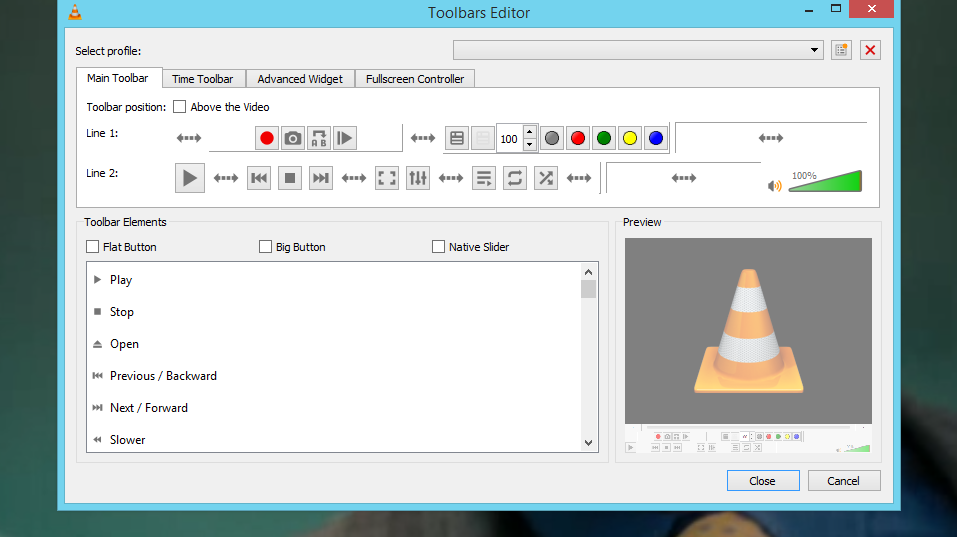The height and width of the screenshot is (537, 957).
Task: Click the red X Delete profile icon
Action: 870,50
